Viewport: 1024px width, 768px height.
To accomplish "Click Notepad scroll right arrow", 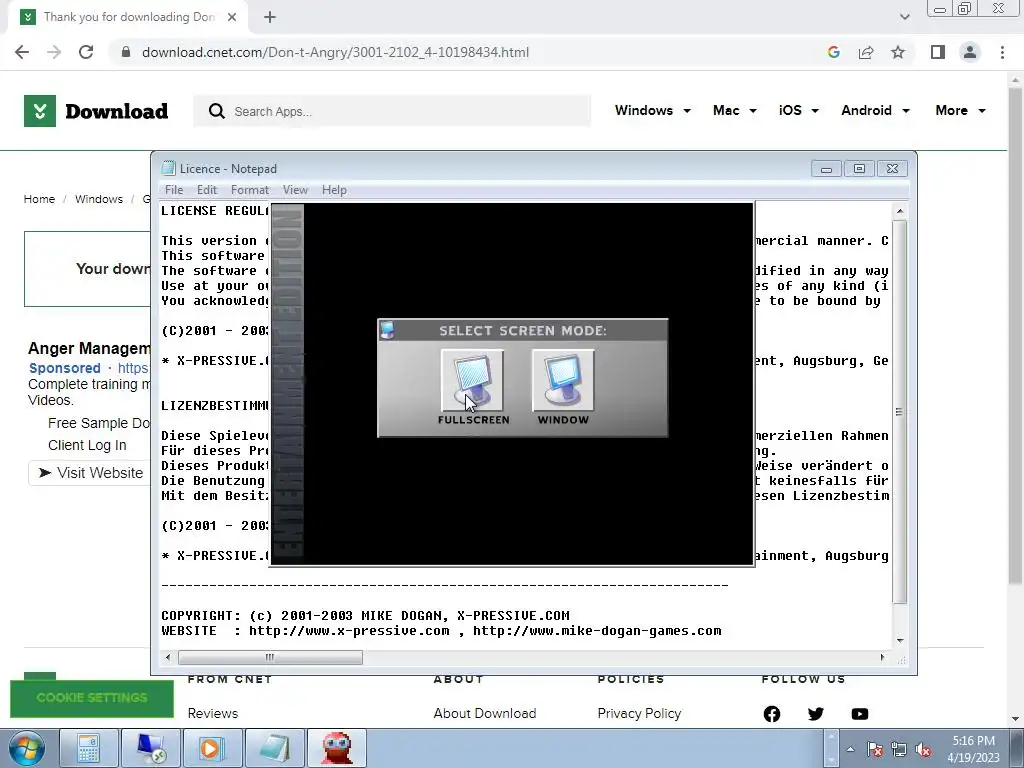I will [882, 658].
